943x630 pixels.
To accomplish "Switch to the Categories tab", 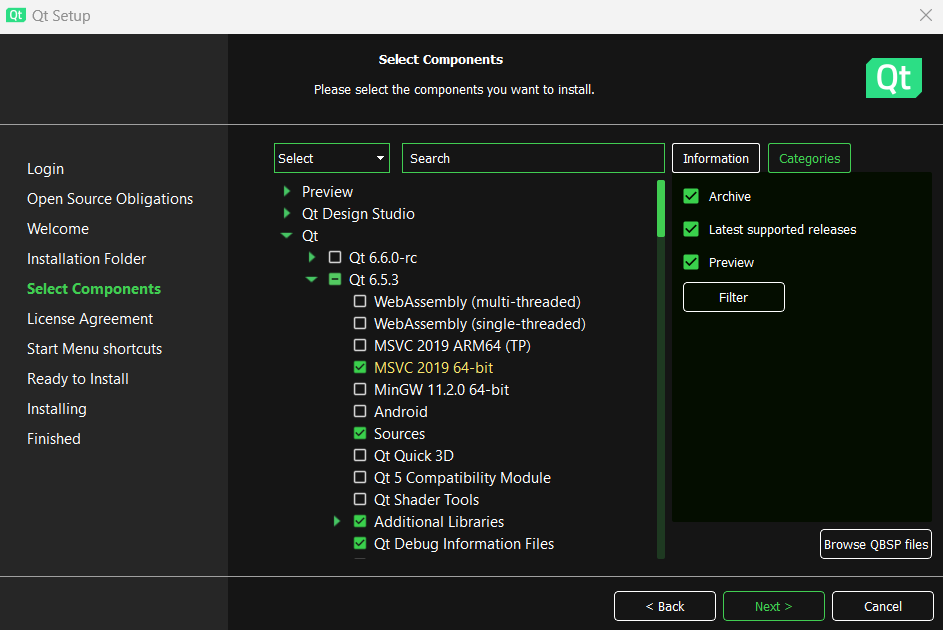I will click(x=809, y=158).
